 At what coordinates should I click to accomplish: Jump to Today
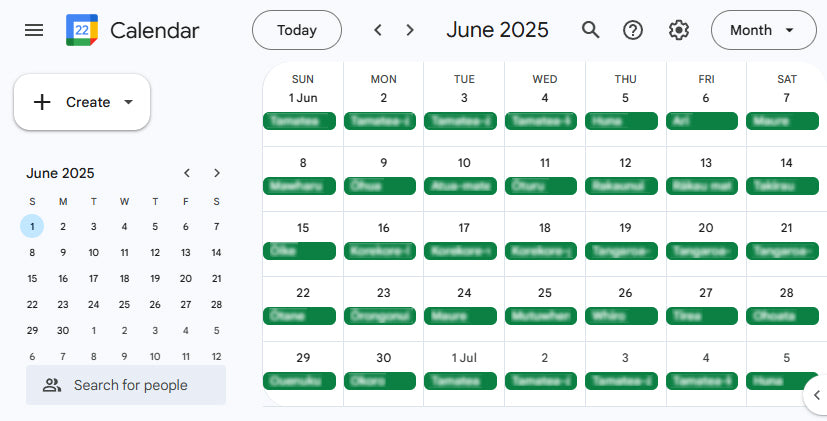click(297, 30)
